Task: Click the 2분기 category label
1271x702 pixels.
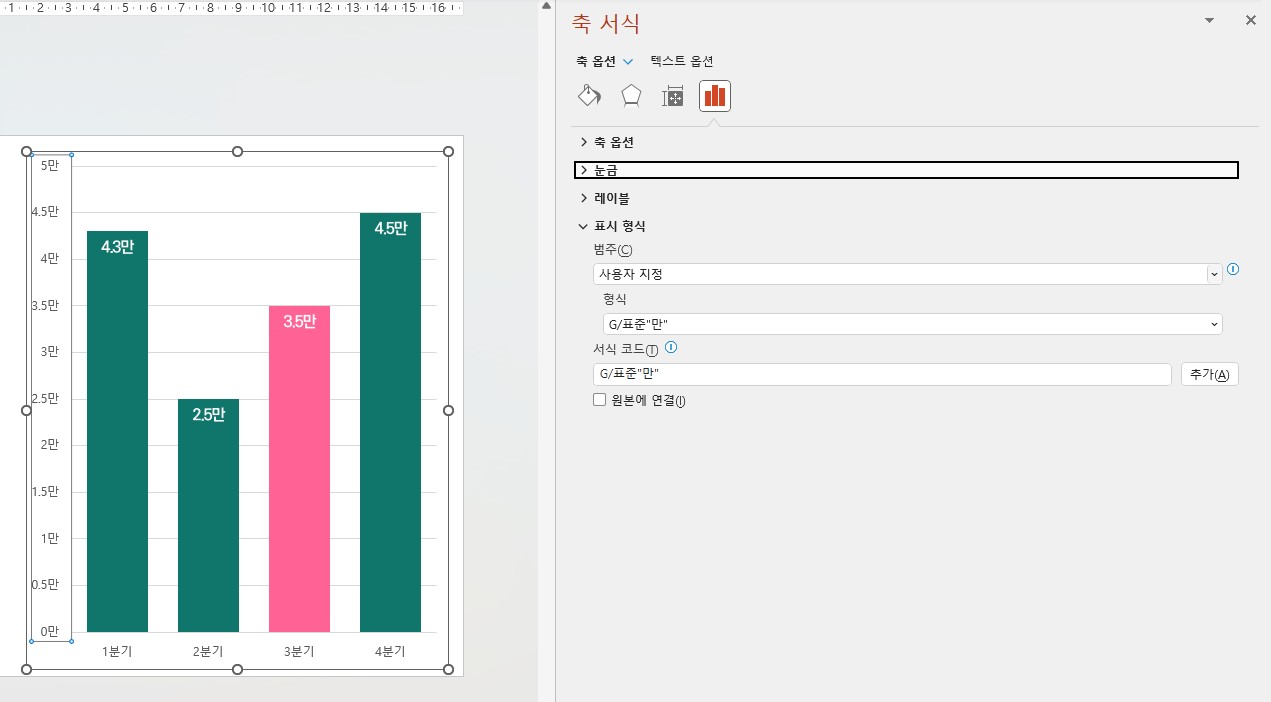Action: pos(208,651)
